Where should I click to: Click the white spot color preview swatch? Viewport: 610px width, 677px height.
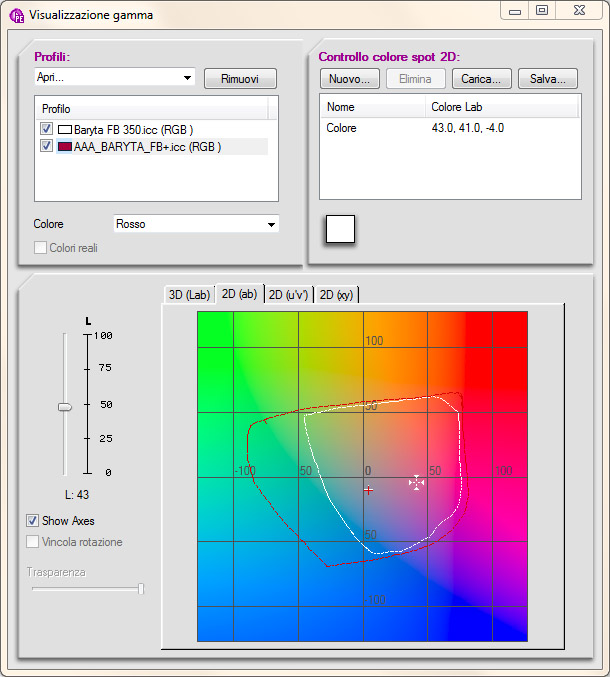click(340, 229)
